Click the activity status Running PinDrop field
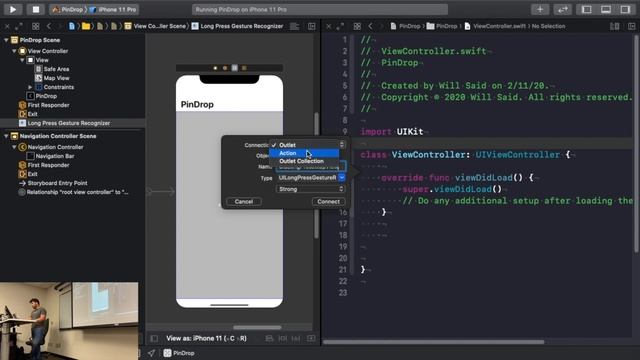 (x=320, y=9)
